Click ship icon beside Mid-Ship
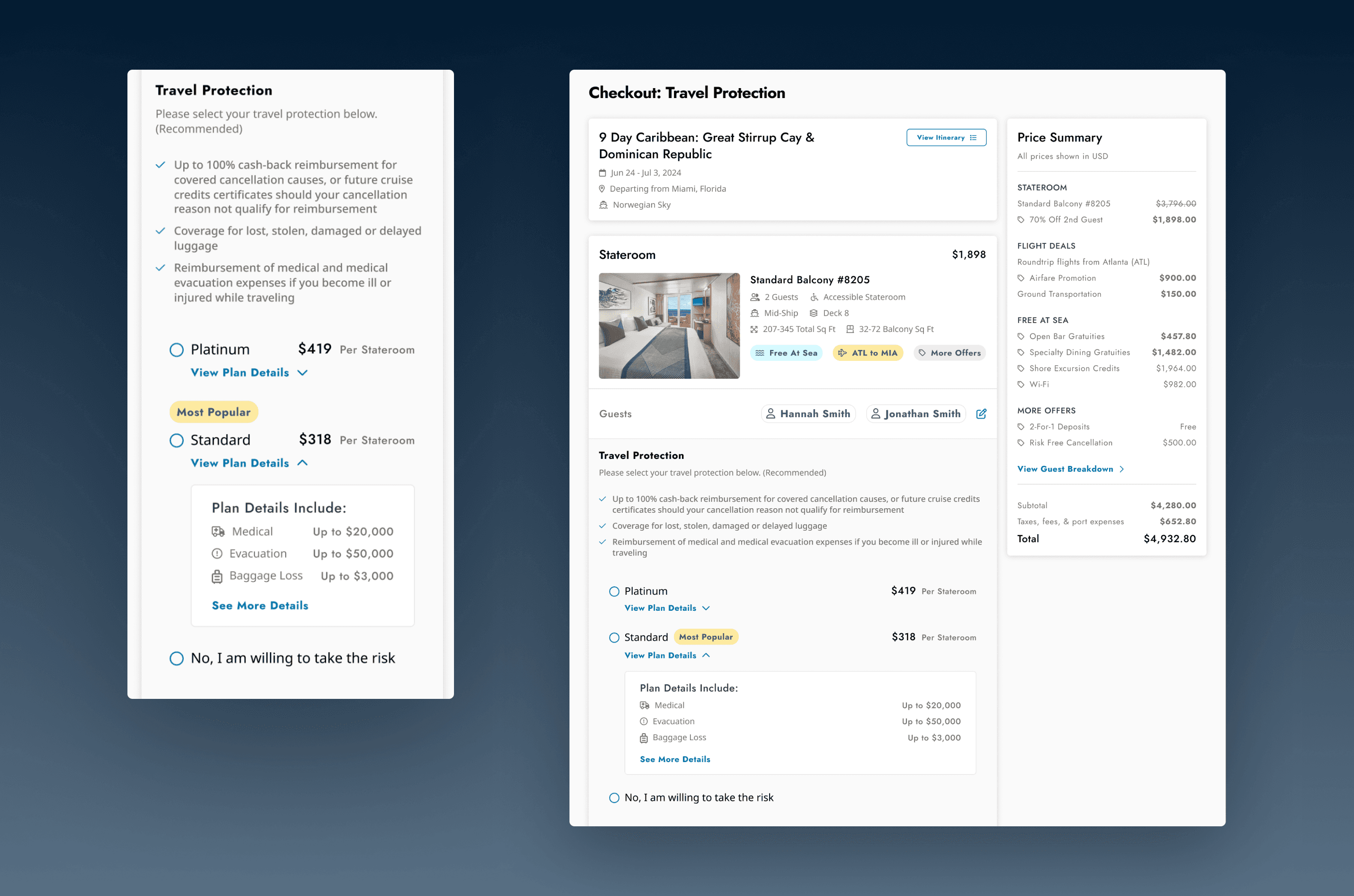The image size is (1354, 896). coord(755,313)
